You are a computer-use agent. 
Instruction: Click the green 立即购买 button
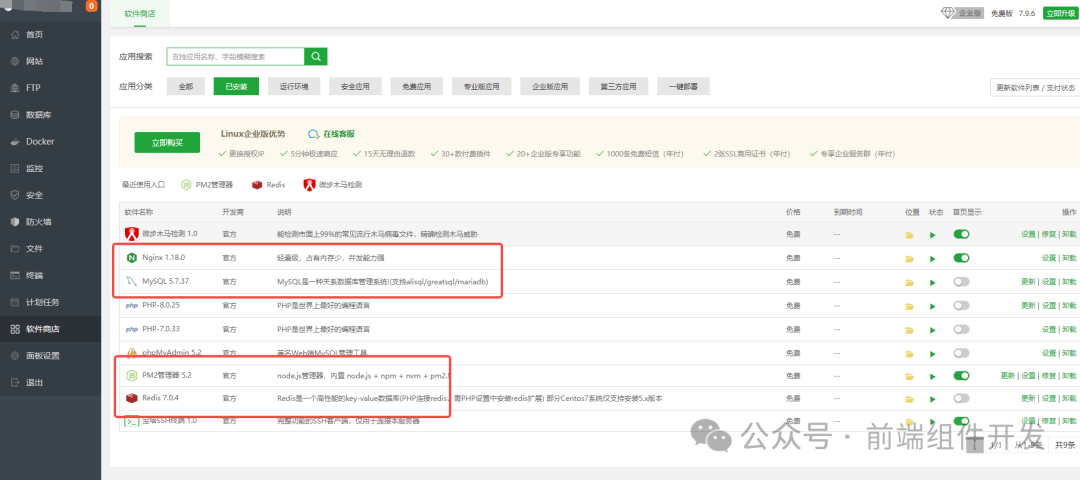click(x=167, y=143)
